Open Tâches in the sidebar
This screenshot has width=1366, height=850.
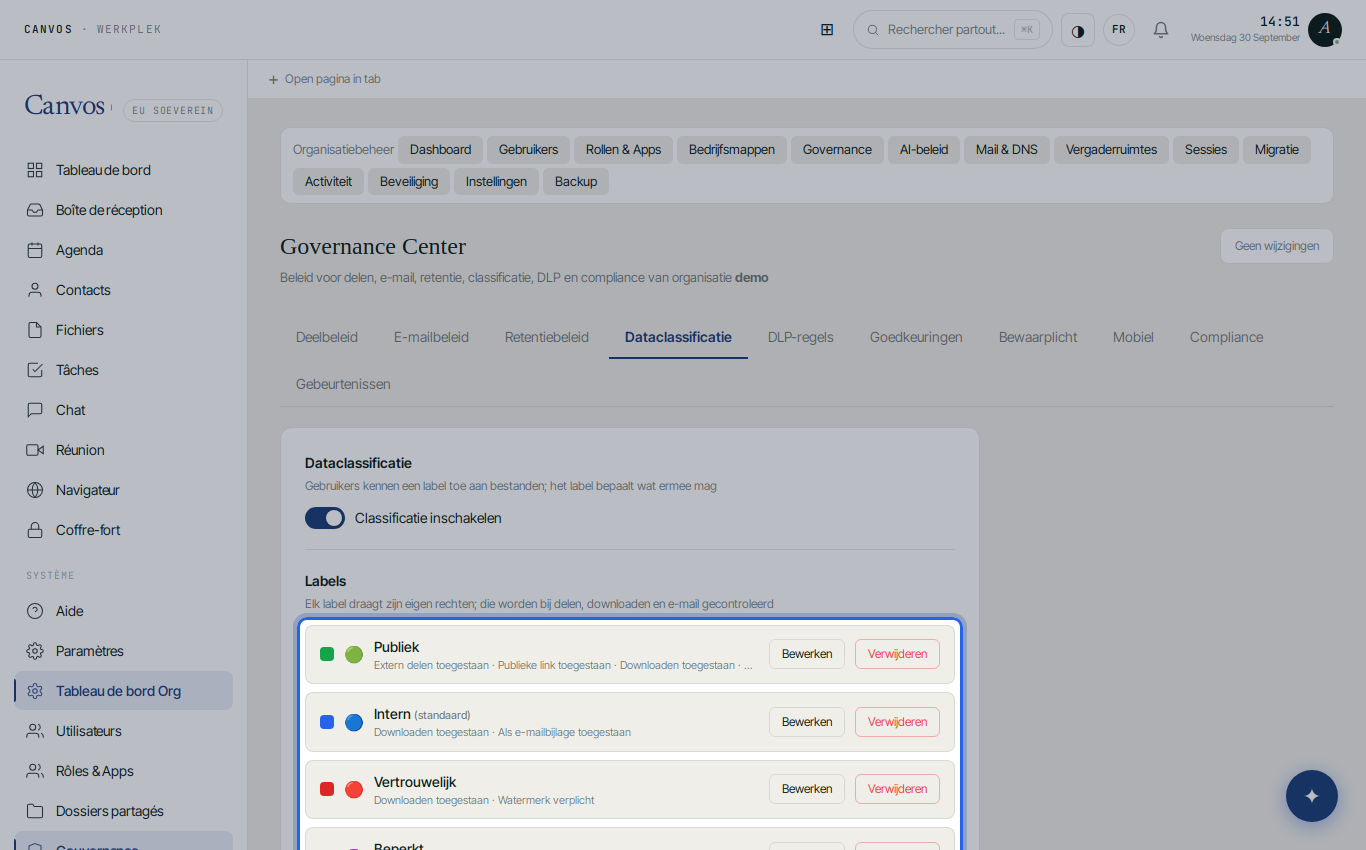point(124,370)
